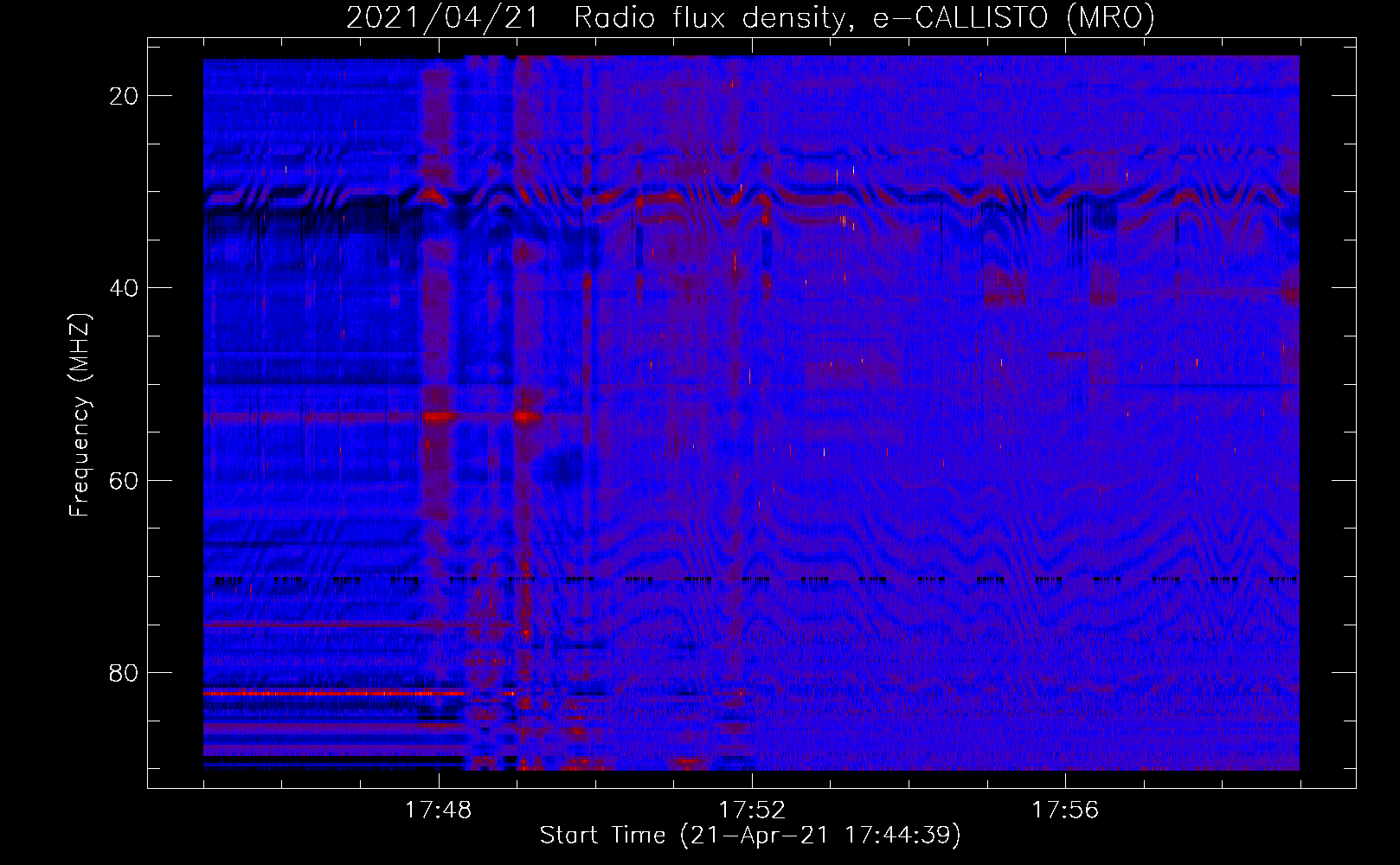Image resolution: width=1400 pixels, height=865 pixels.
Task: Select the 17:48 time tick label
Action: click(438, 810)
